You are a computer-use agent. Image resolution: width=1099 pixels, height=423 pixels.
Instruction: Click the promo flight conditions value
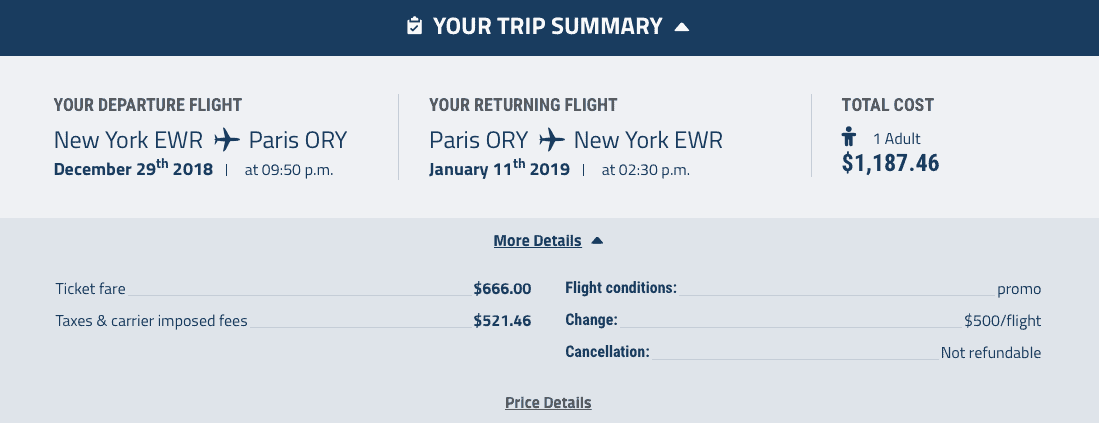(1019, 289)
